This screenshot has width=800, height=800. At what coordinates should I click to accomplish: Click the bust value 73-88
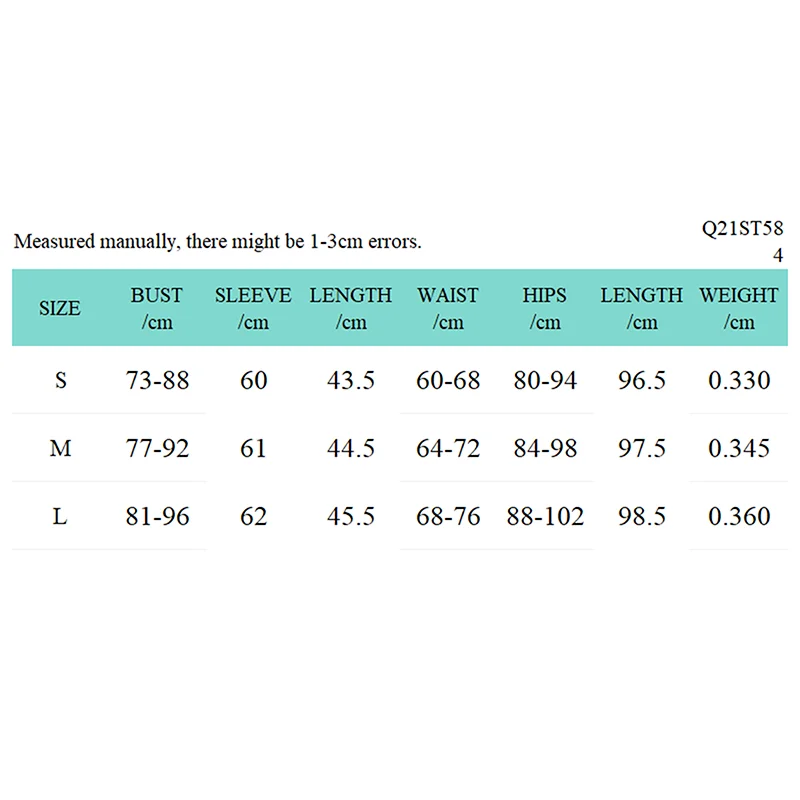point(158,380)
